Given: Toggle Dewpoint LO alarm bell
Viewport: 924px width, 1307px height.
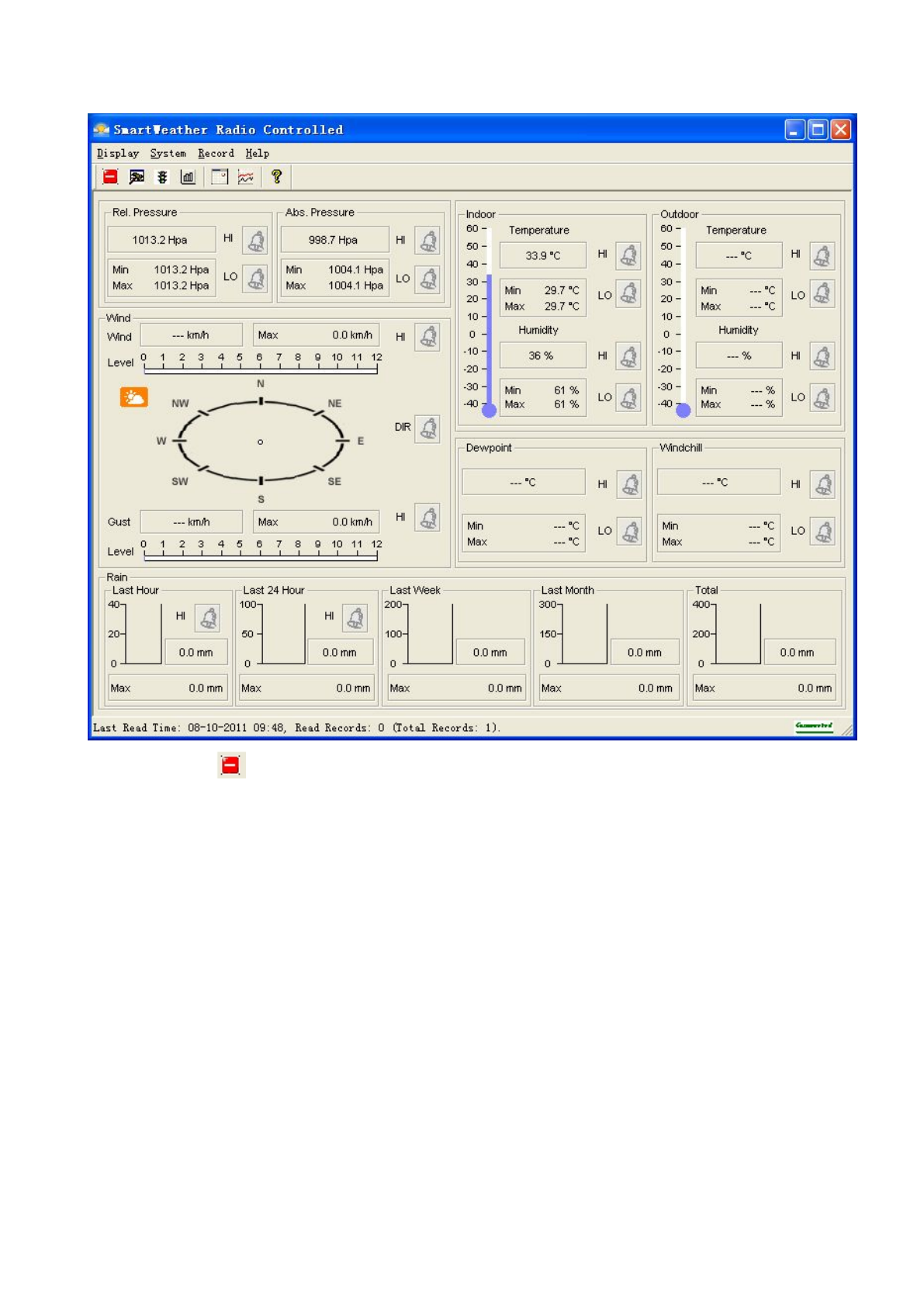Looking at the screenshot, I should pyautogui.click(x=629, y=531).
